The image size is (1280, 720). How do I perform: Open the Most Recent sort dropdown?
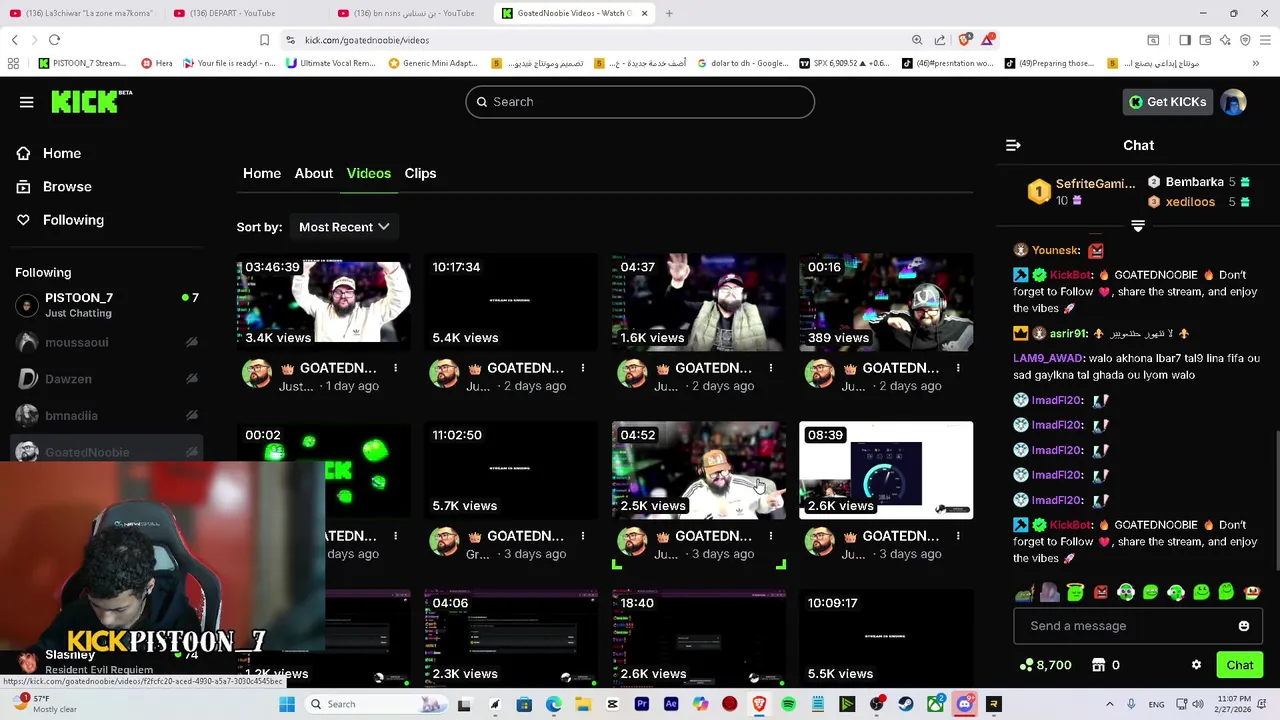click(x=344, y=227)
